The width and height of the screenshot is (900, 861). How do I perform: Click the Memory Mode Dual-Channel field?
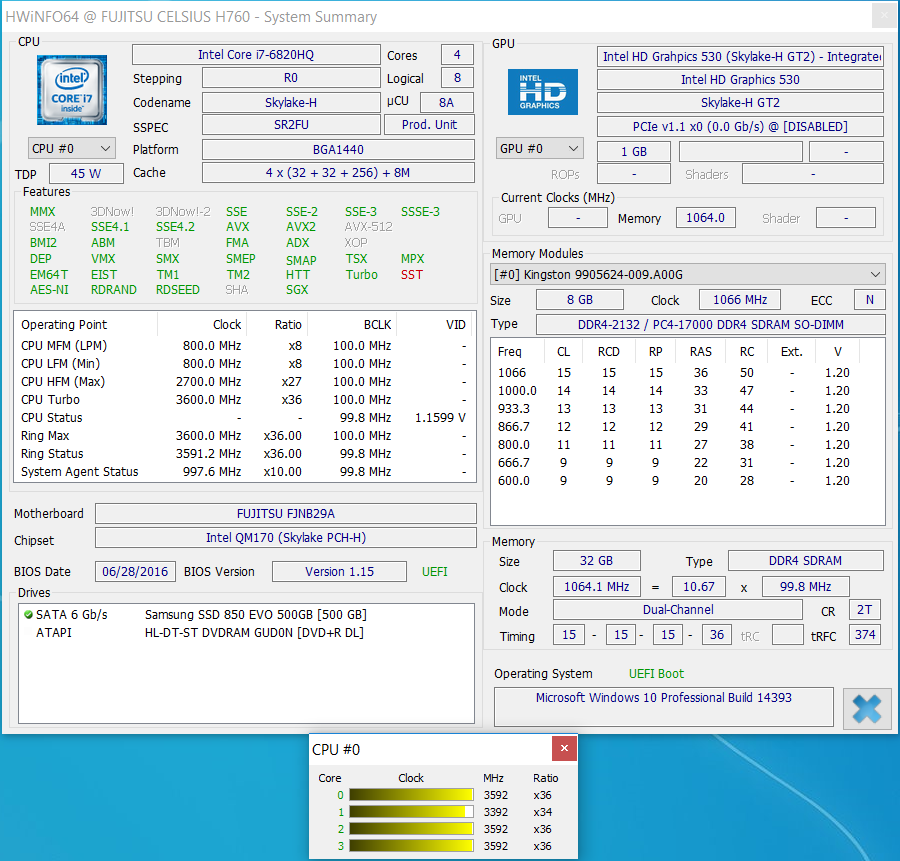tap(678, 610)
